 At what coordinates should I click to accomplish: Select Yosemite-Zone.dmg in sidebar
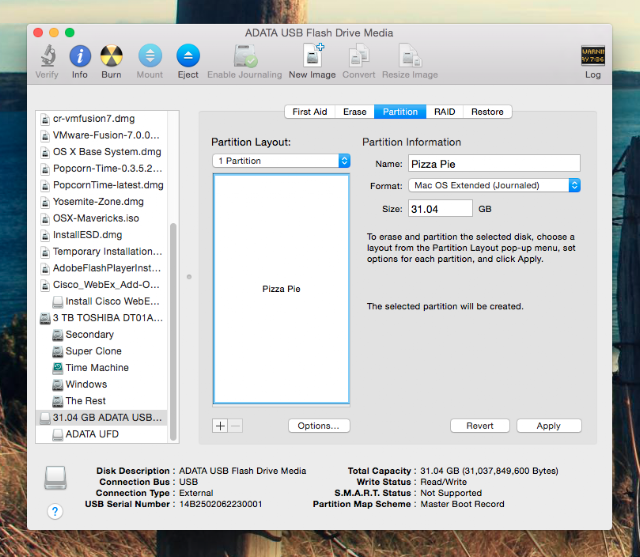(x=102, y=202)
